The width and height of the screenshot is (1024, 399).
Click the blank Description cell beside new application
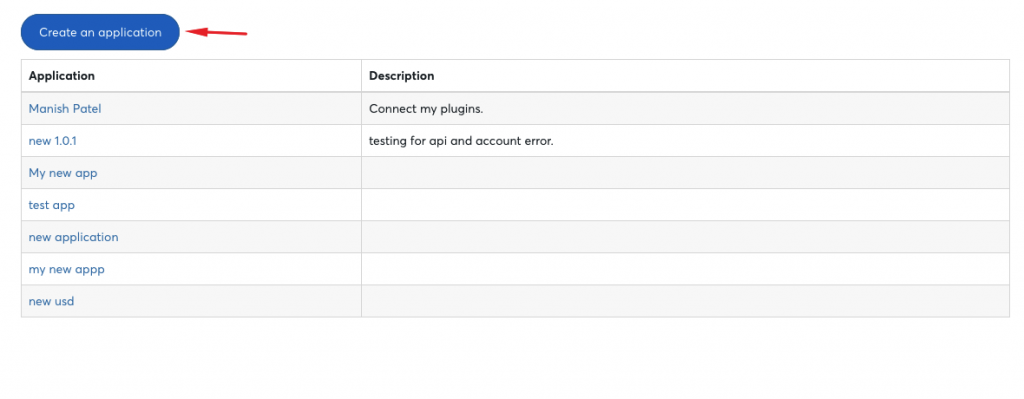tap(685, 237)
